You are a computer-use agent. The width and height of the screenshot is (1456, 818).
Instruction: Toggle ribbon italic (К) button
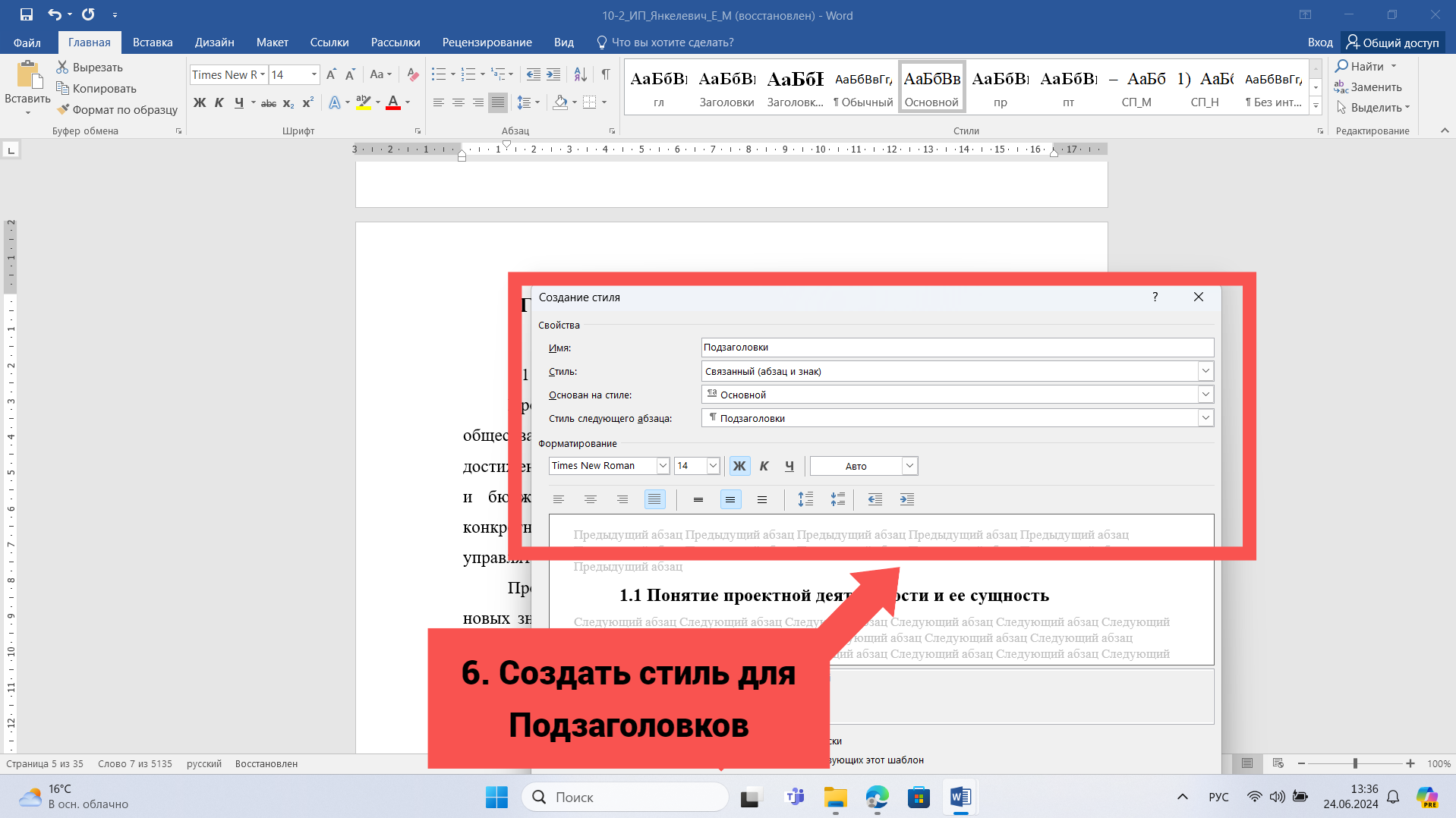click(x=219, y=102)
